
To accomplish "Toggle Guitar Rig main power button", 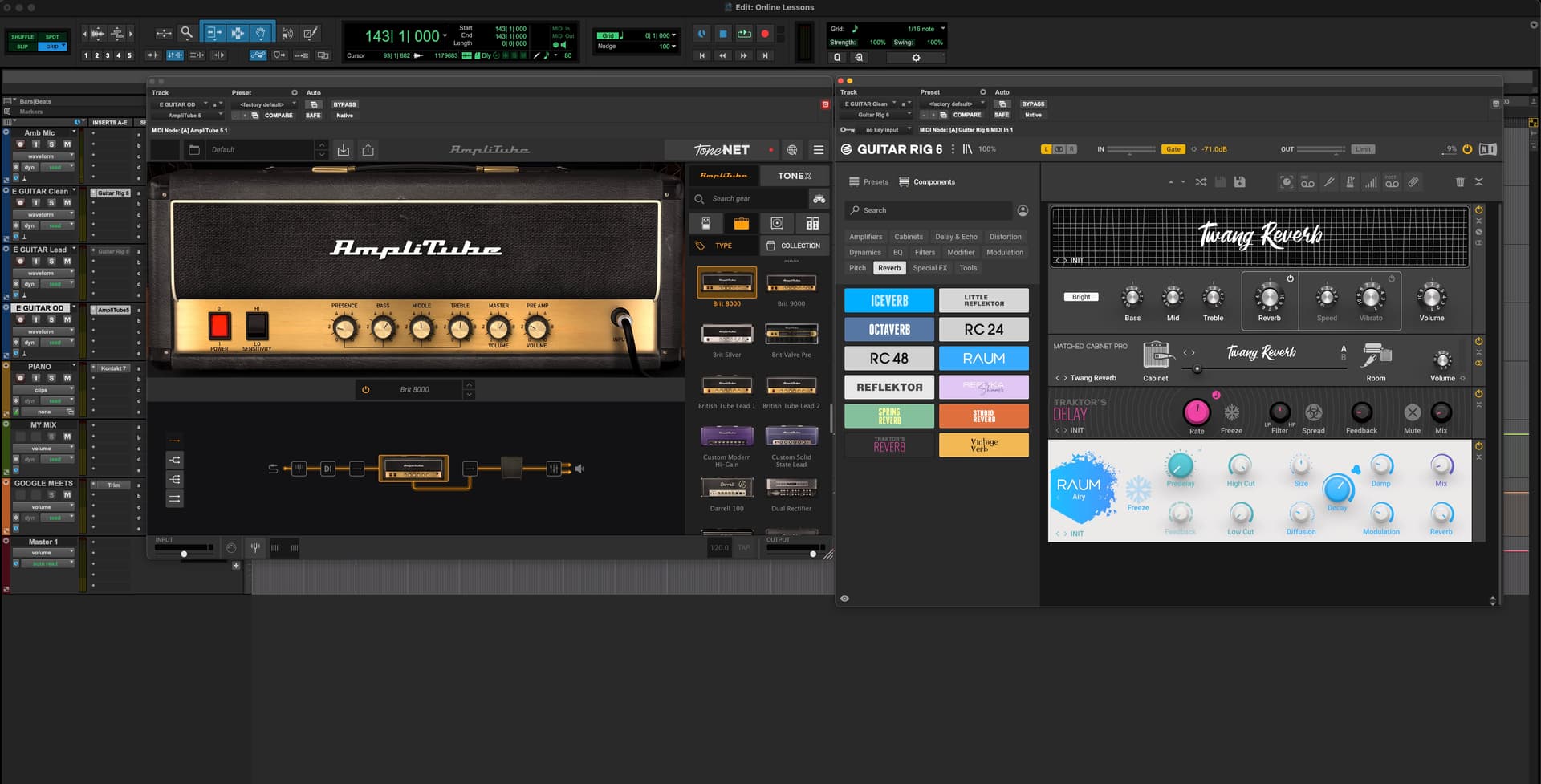I will (1467, 149).
